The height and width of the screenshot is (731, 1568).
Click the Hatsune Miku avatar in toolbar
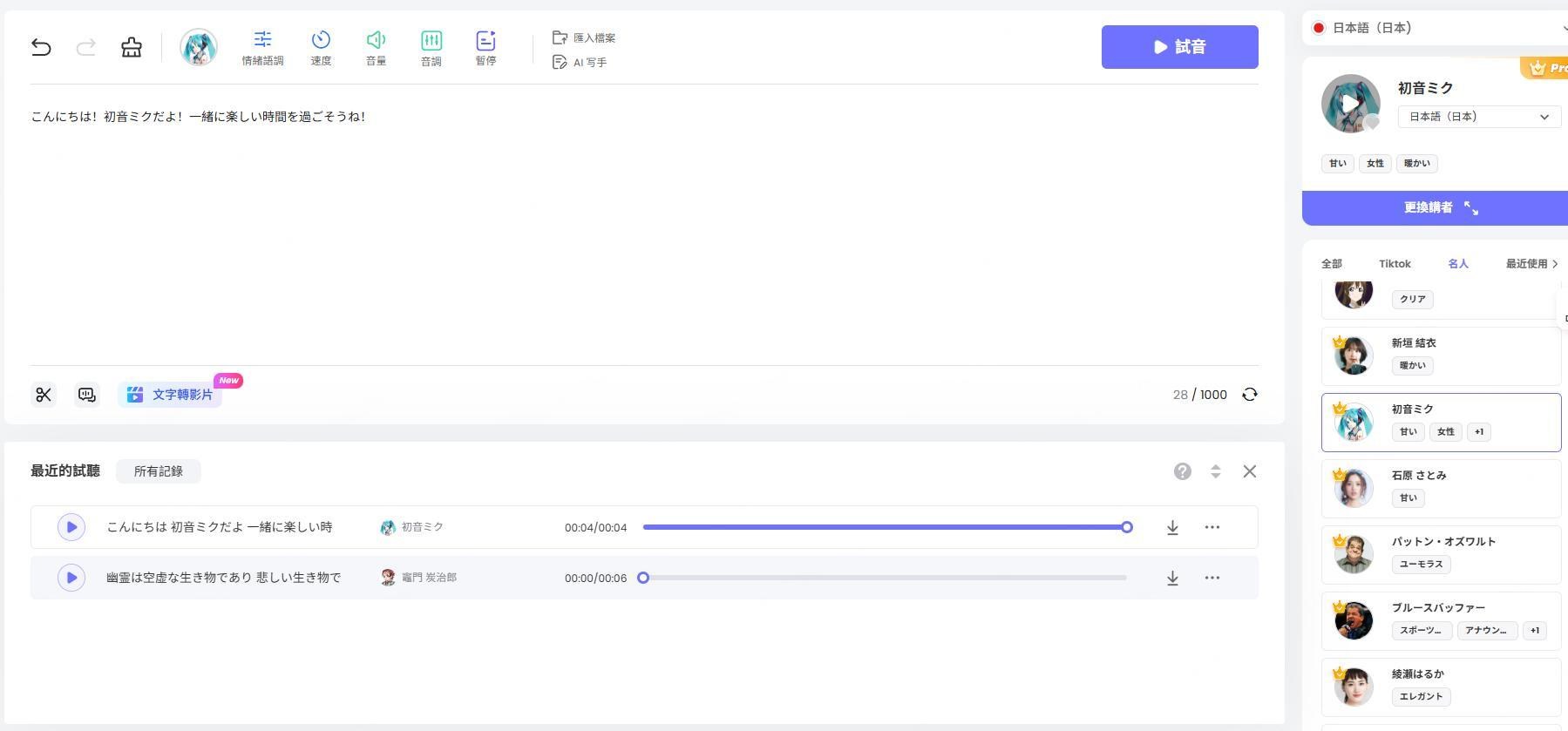[199, 47]
